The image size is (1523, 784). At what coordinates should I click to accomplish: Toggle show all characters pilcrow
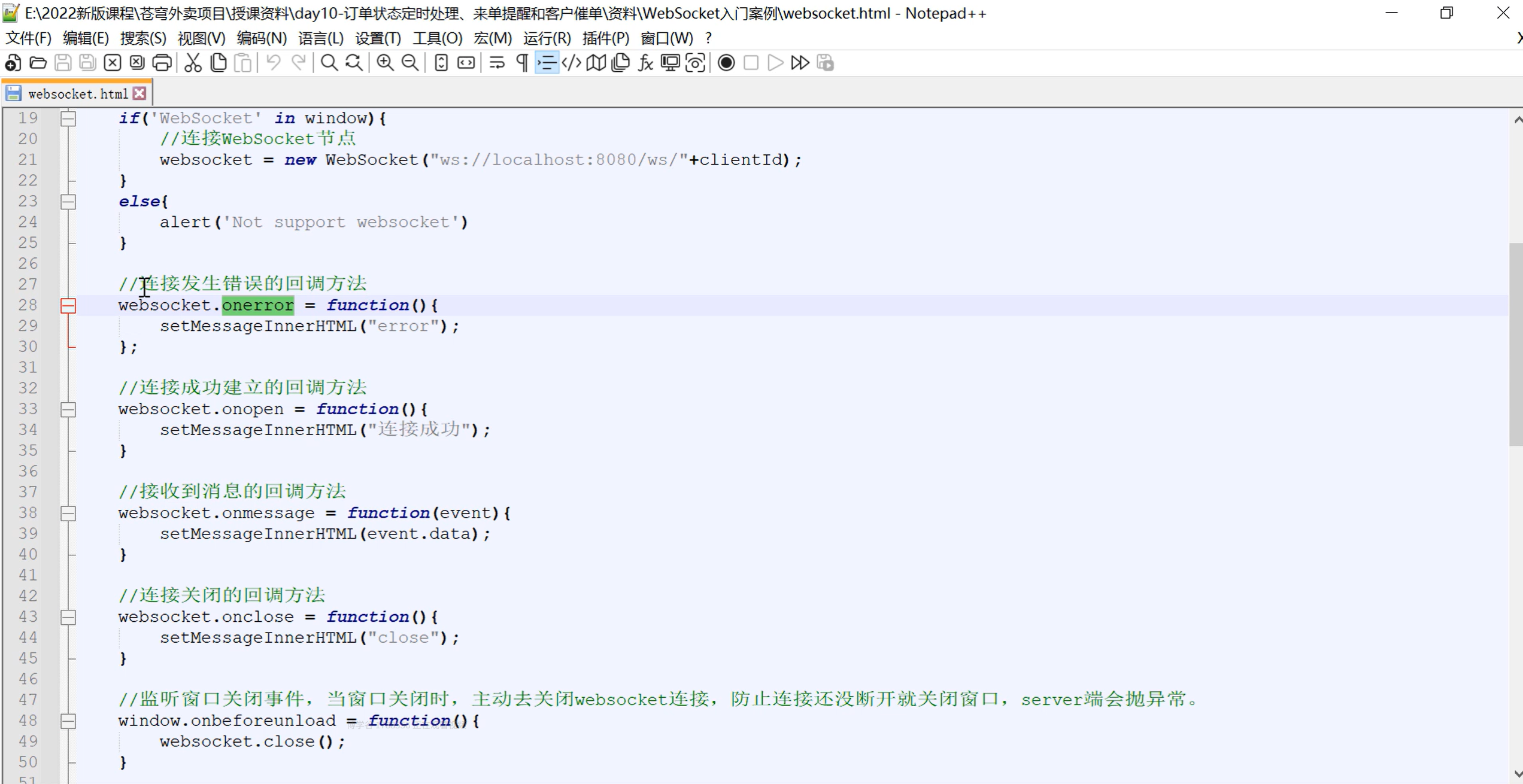522,63
